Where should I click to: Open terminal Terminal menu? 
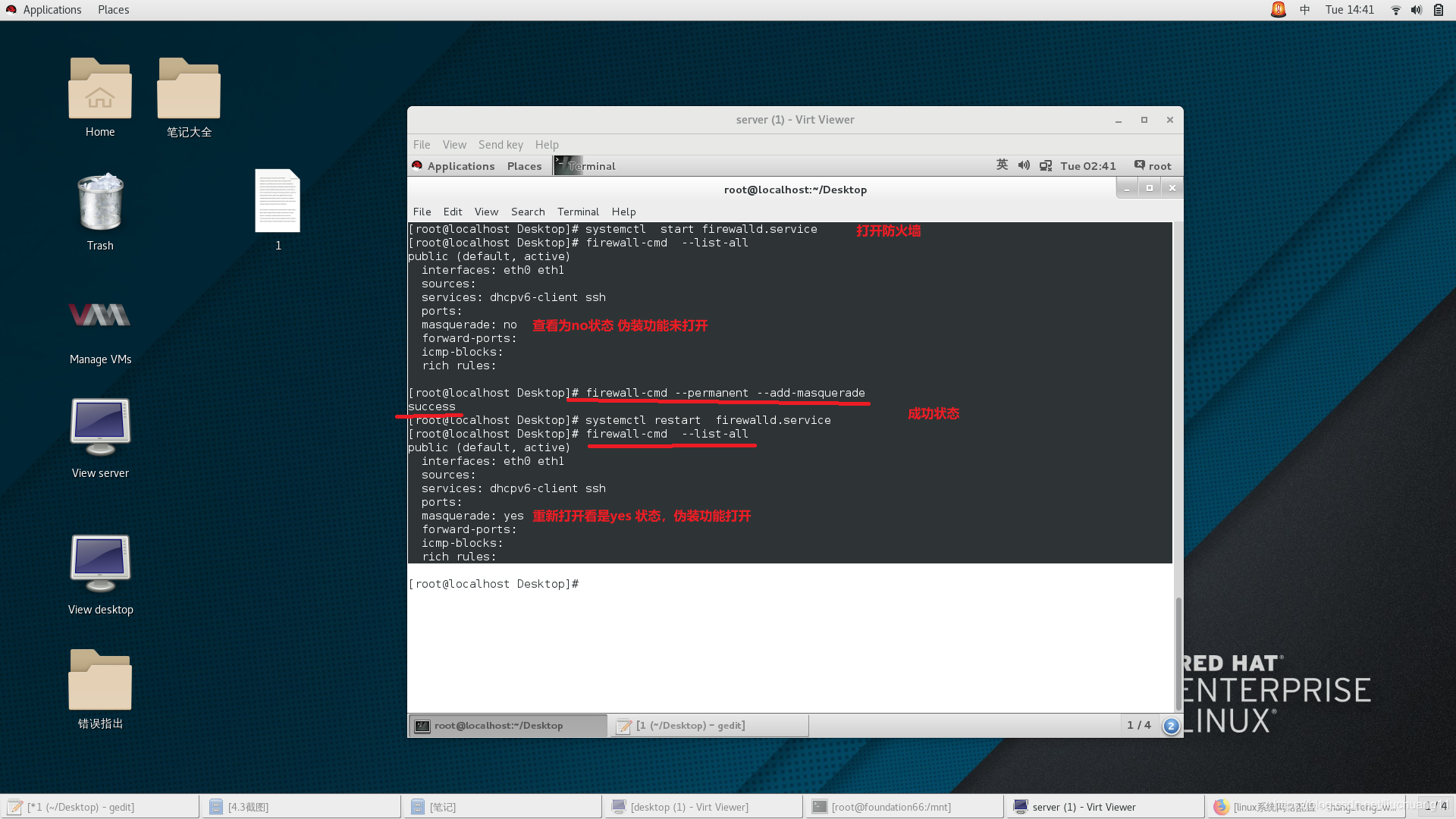(578, 212)
